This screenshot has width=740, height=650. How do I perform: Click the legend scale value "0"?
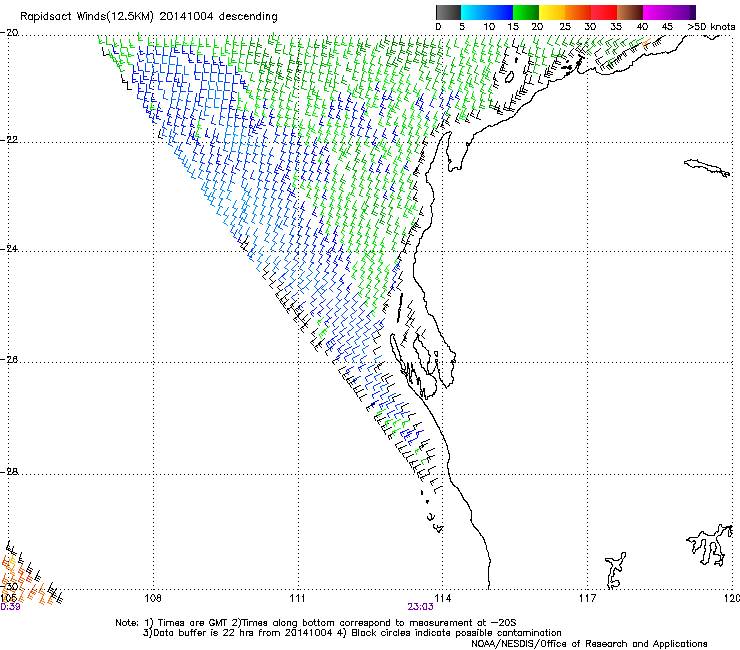point(438,27)
